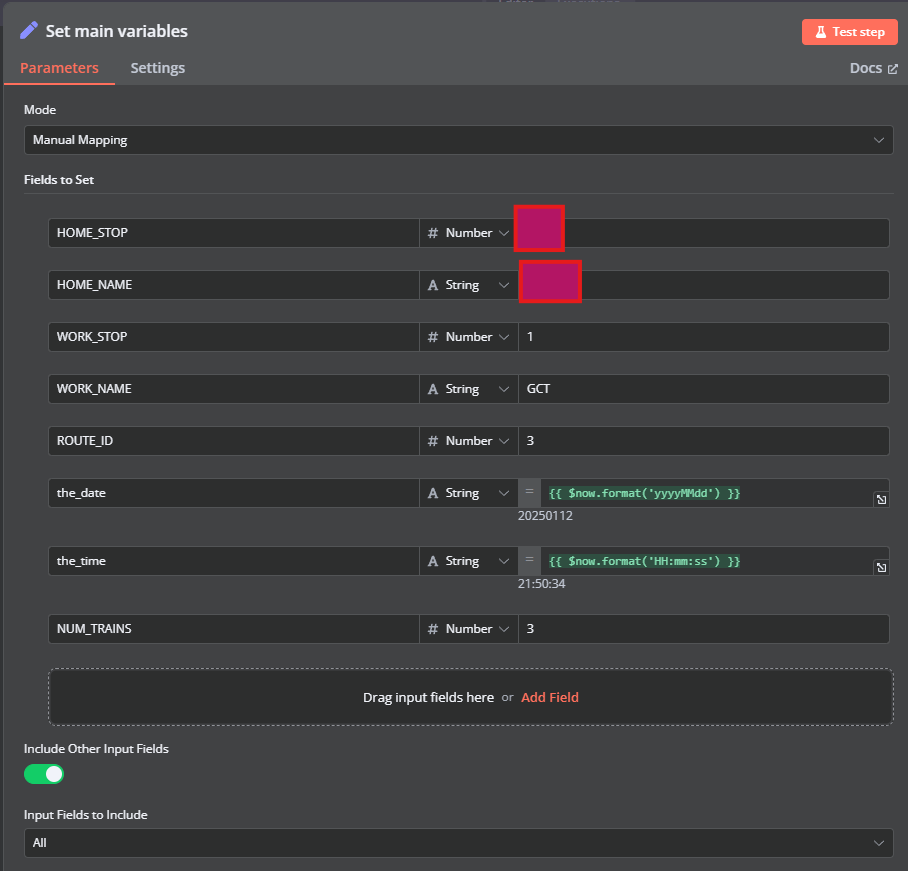908x871 pixels.
Task: Open expression editor for the_time field
Action: 881,567
